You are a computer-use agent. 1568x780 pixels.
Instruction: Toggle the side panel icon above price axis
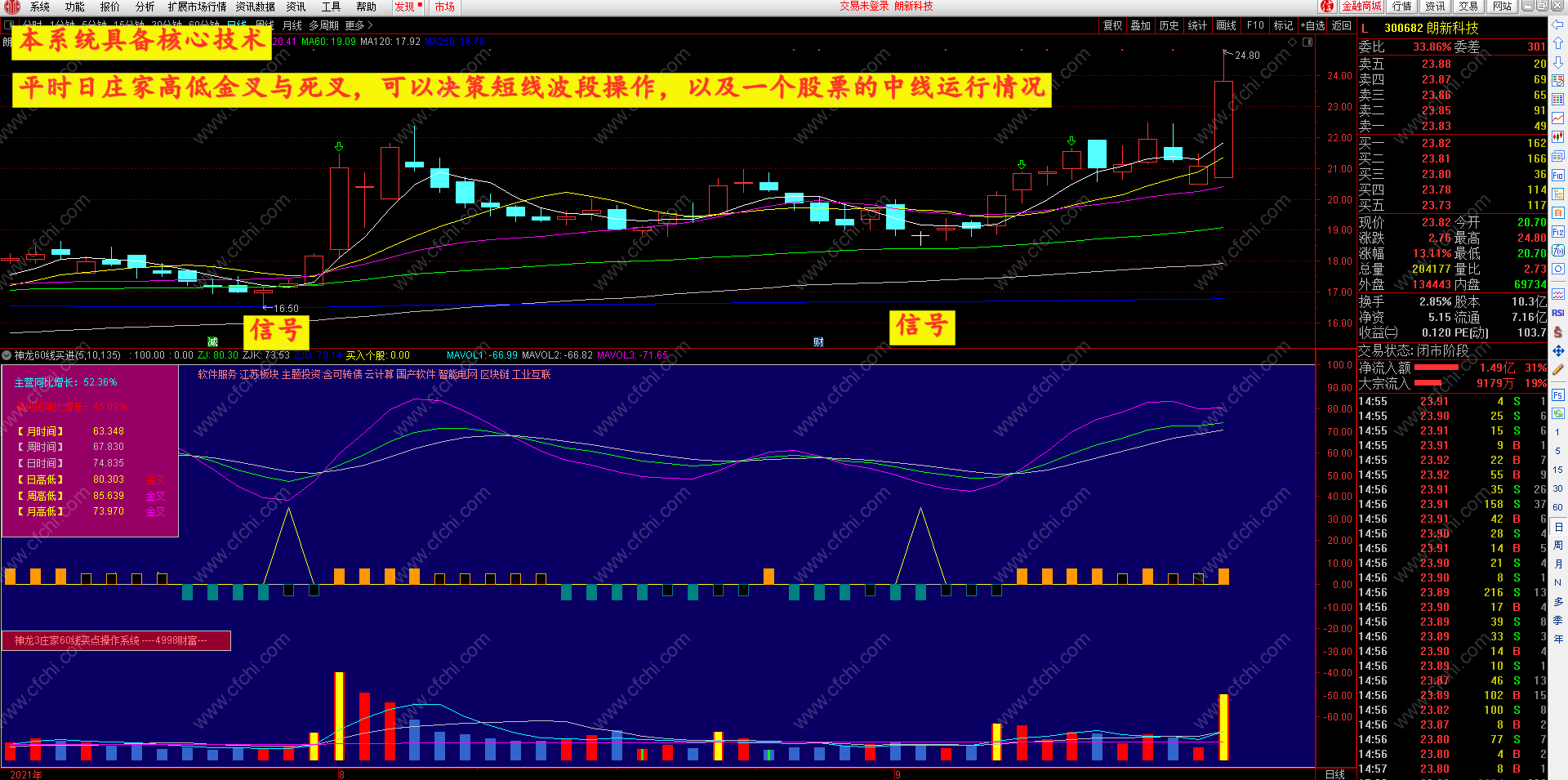tap(1307, 42)
